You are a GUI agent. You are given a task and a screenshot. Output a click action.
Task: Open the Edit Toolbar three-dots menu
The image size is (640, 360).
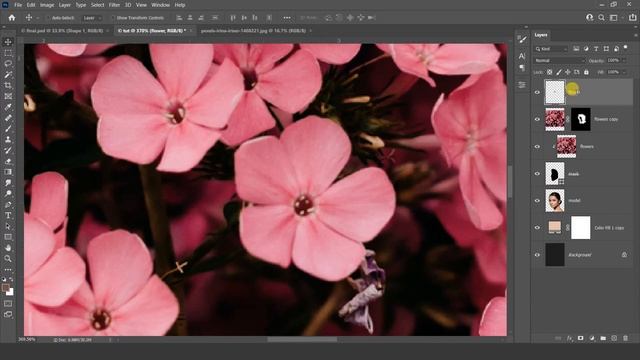coord(8,269)
